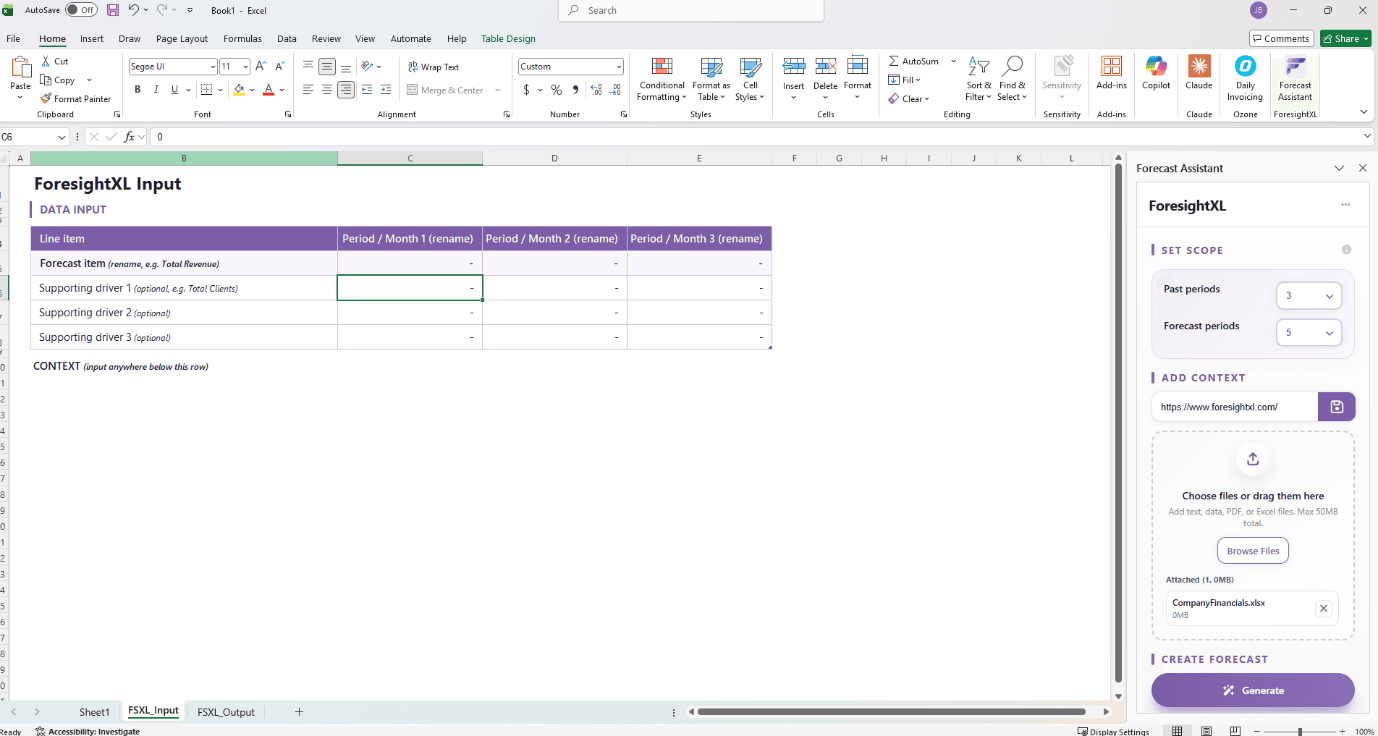This screenshot has height=736, width=1378.
Task: Open the Copilot add-in
Action: pos(1155,78)
